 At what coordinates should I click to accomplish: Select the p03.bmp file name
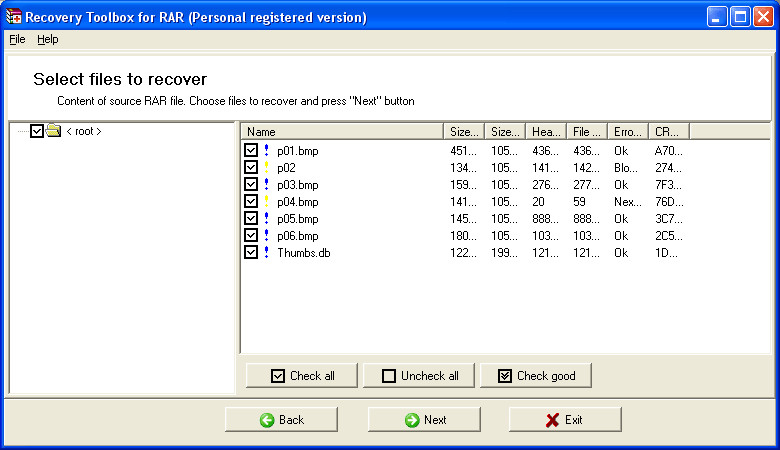click(x=297, y=184)
